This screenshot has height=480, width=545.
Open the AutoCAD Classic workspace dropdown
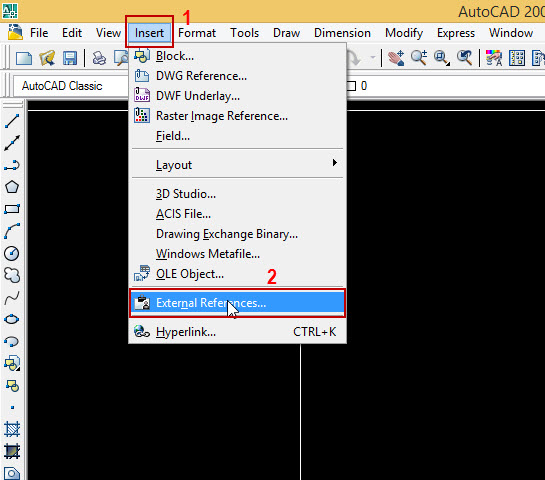(x=71, y=86)
